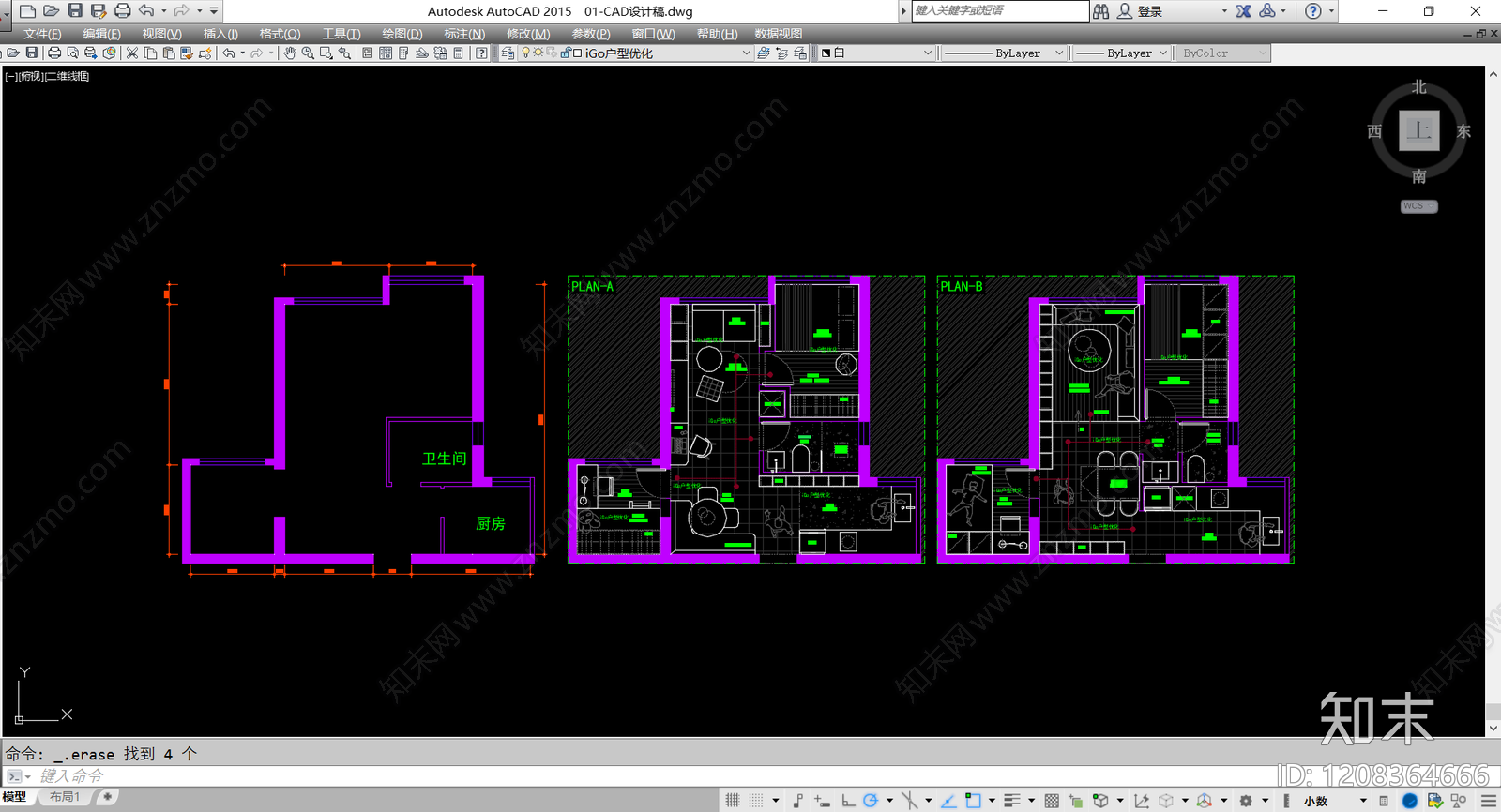Click the Make Object's Layer Current icon
1501x812 pixels.
pos(764,53)
